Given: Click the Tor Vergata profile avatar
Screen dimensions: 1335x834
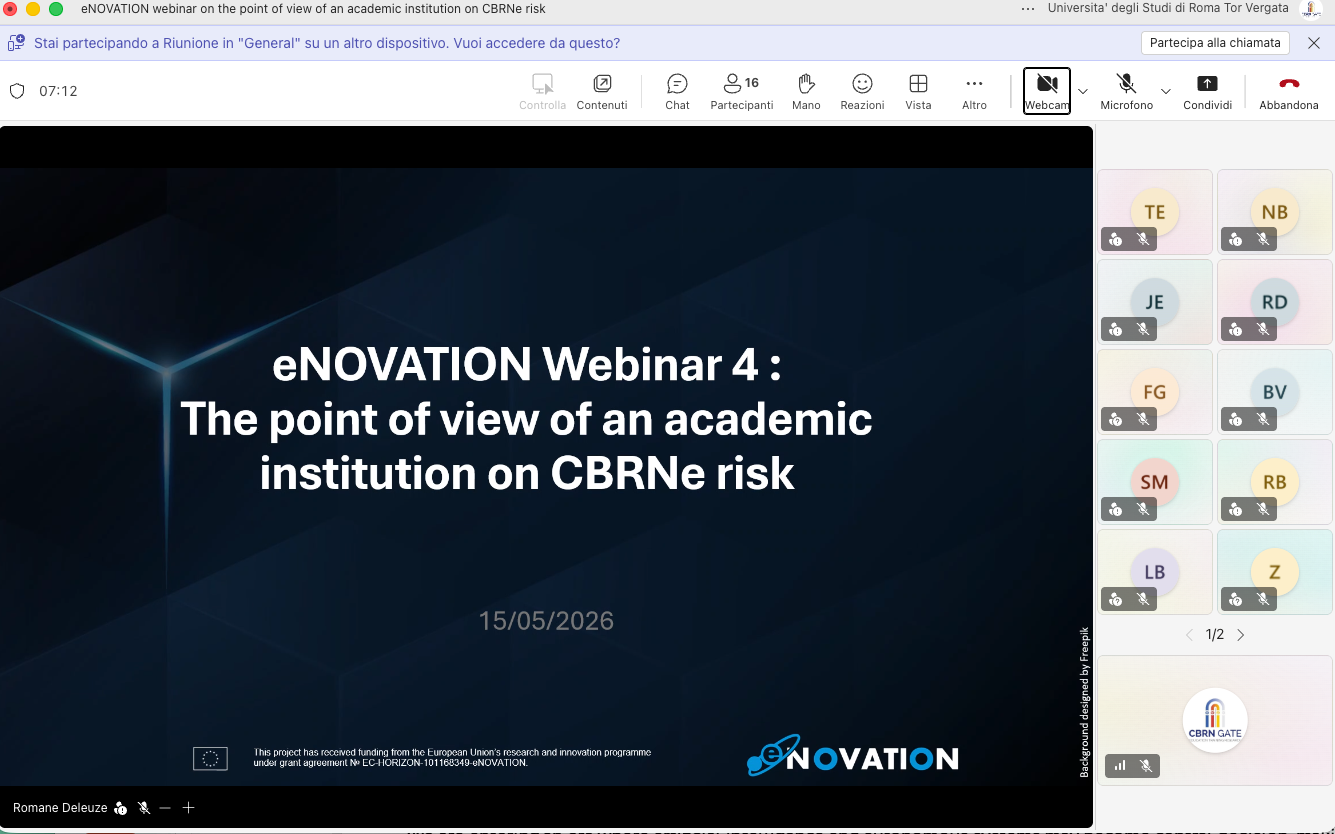Looking at the screenshot, I should coord(1311,9).
